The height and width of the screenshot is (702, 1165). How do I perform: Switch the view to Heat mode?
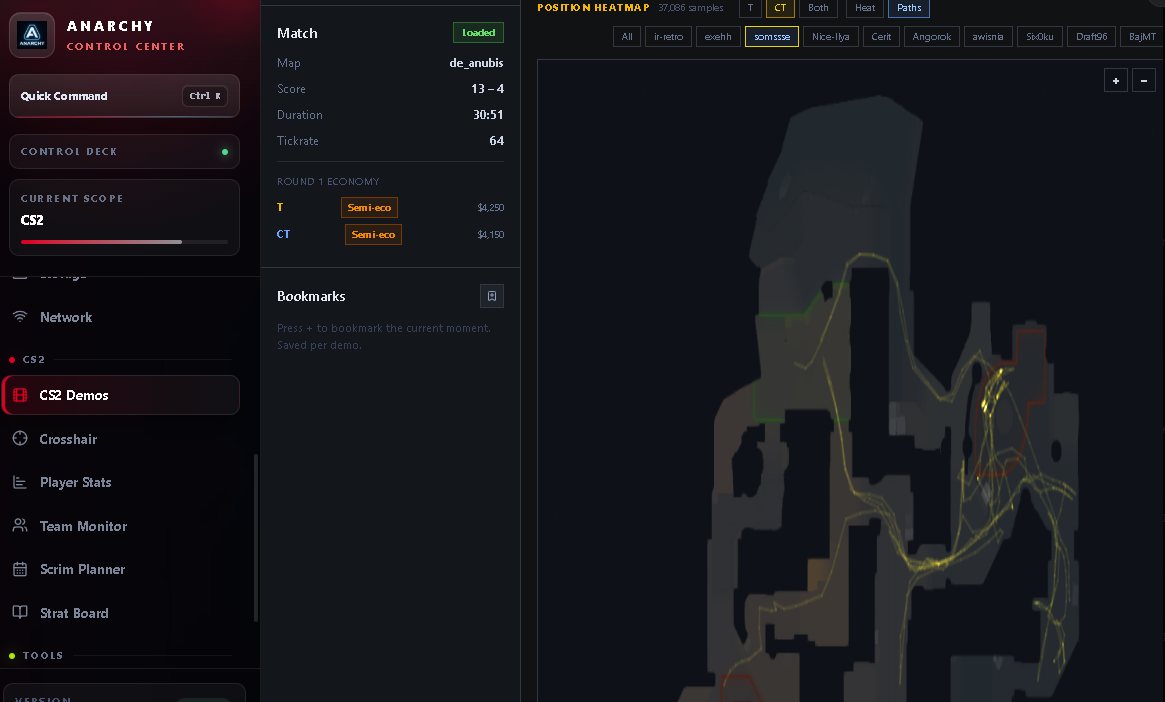click(x=865, y=8)
